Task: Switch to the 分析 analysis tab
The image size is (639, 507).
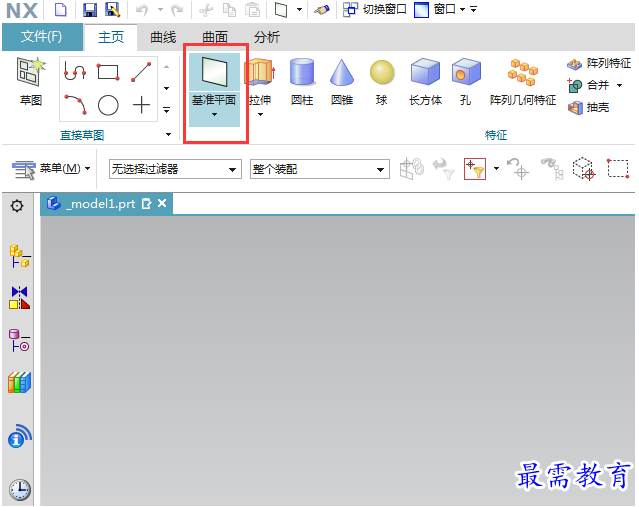Action: (267, 37)
